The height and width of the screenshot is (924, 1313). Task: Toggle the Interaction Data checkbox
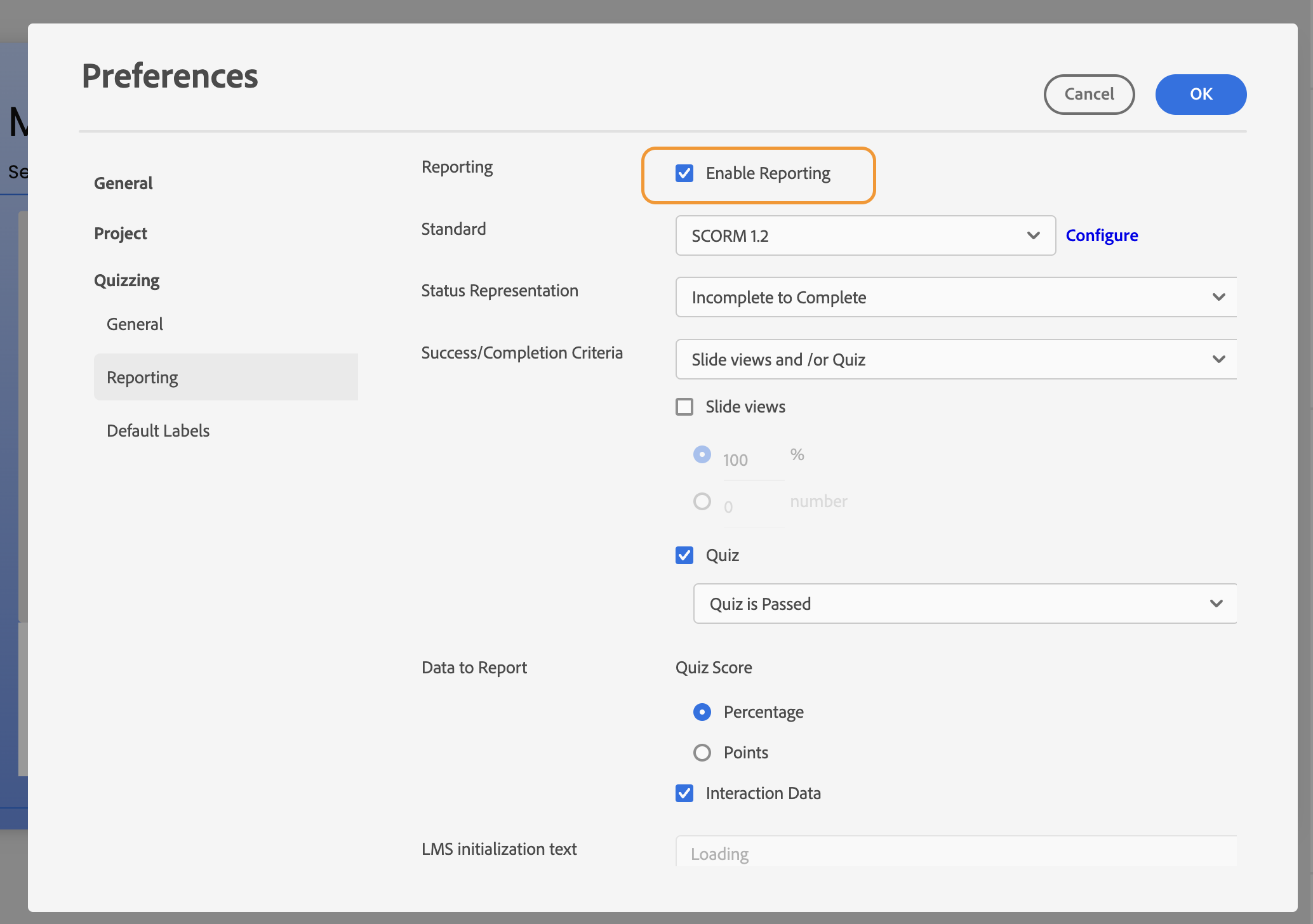pyautogui.click(x=684, y=793)
